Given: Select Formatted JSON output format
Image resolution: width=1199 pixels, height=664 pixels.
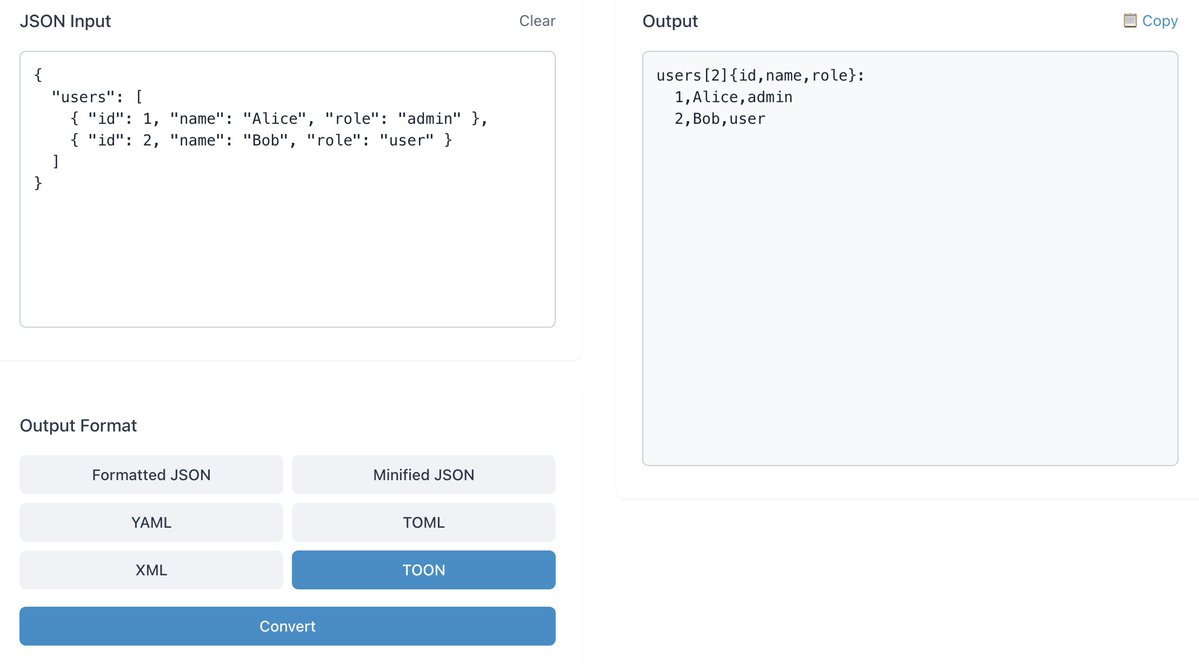Looking at the screenshot, I should point(150,474).
